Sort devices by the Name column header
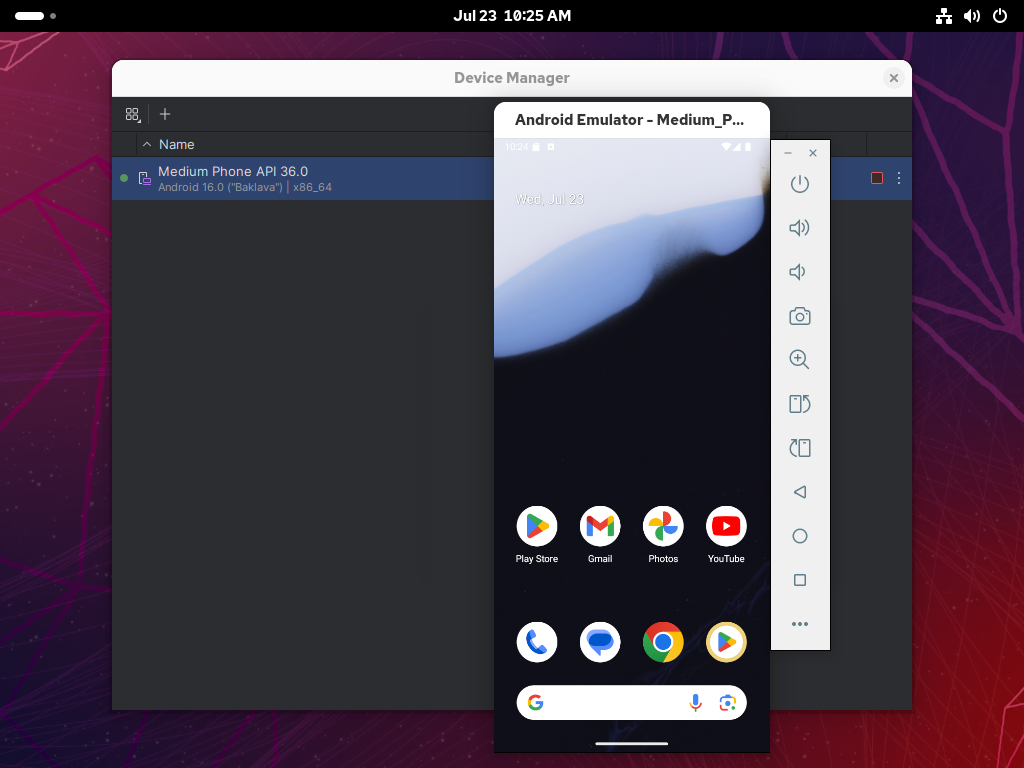This screenshot has width=1024, height=768. (x=176, y=144)
